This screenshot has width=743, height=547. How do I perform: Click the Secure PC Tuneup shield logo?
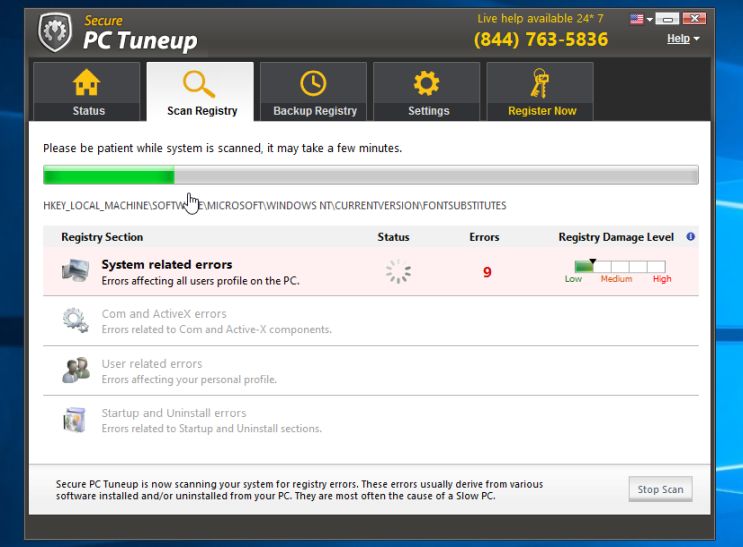(55, 32)
